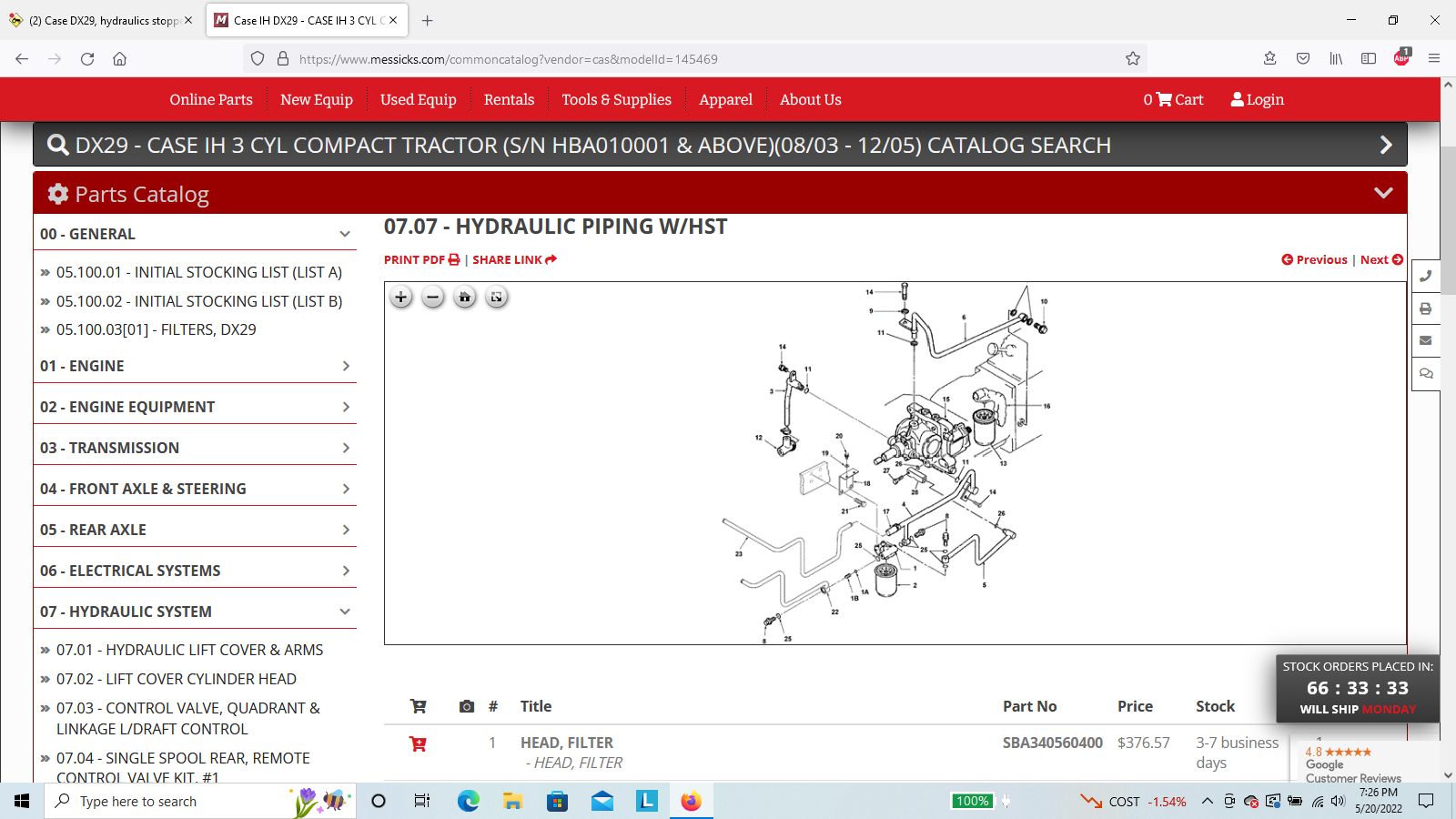Open Online Parts menu
Screen dimensions: 1456x819
click(x=211, y=99)
